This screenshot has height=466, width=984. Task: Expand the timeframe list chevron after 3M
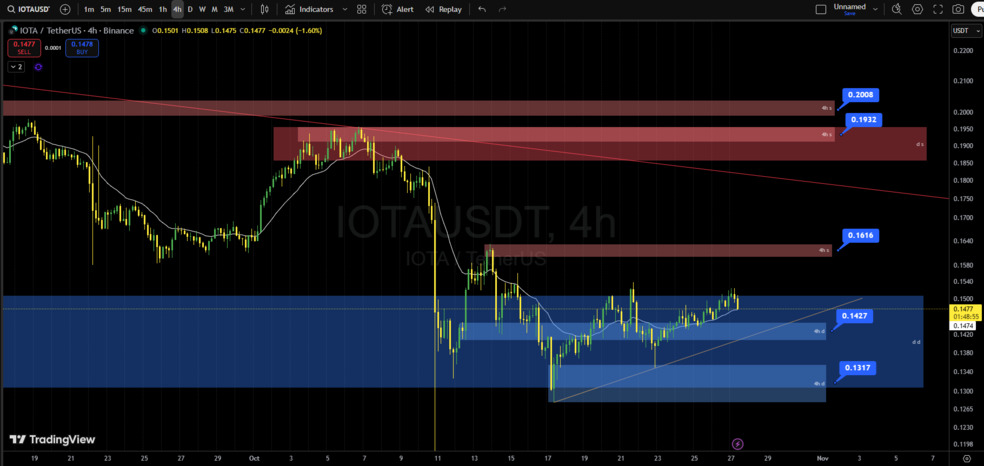tap(243, 9)
